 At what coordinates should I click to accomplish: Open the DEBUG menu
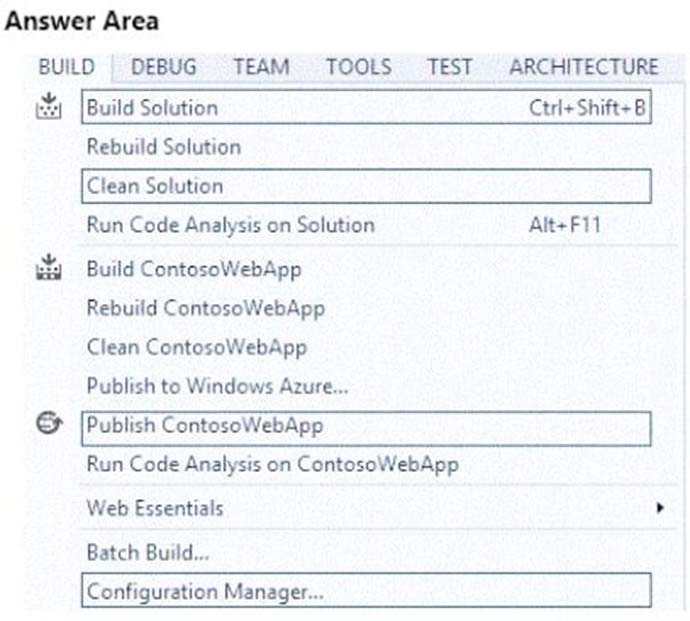164,67
